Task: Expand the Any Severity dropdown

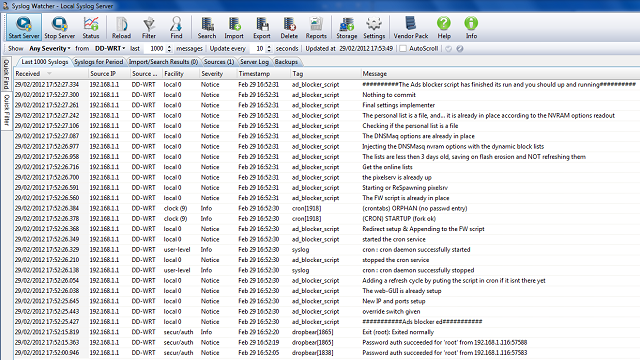Action: tap(50, 49)
